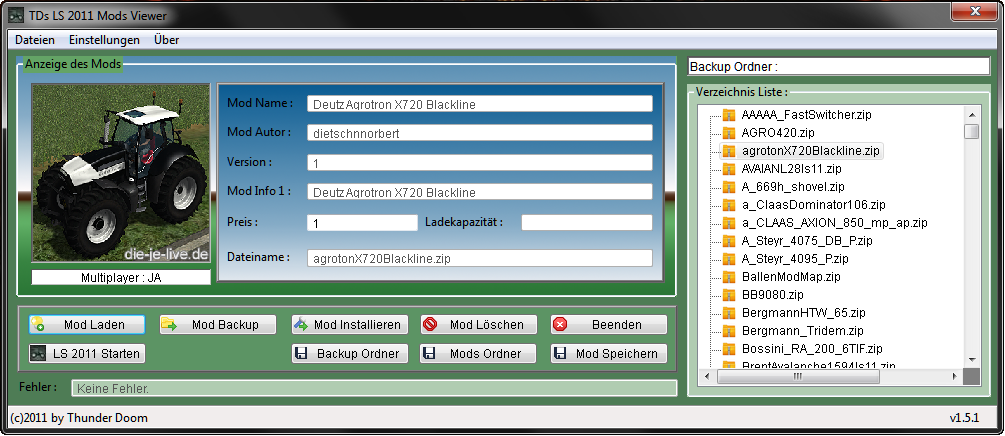Click the zip icon next to A_Steyr_4075_DB_P.zip
The height and width of the screenshot is (436, 1005).
point(729,241)
